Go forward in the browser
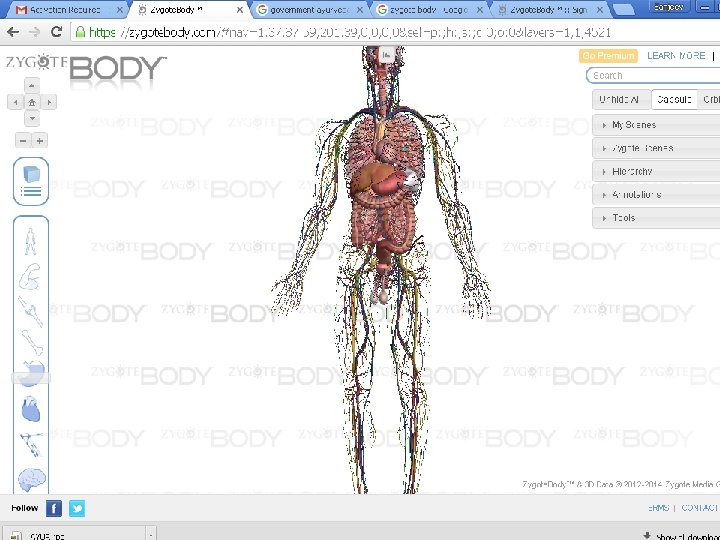Screen dimensions: 720x540 point(34,32)
